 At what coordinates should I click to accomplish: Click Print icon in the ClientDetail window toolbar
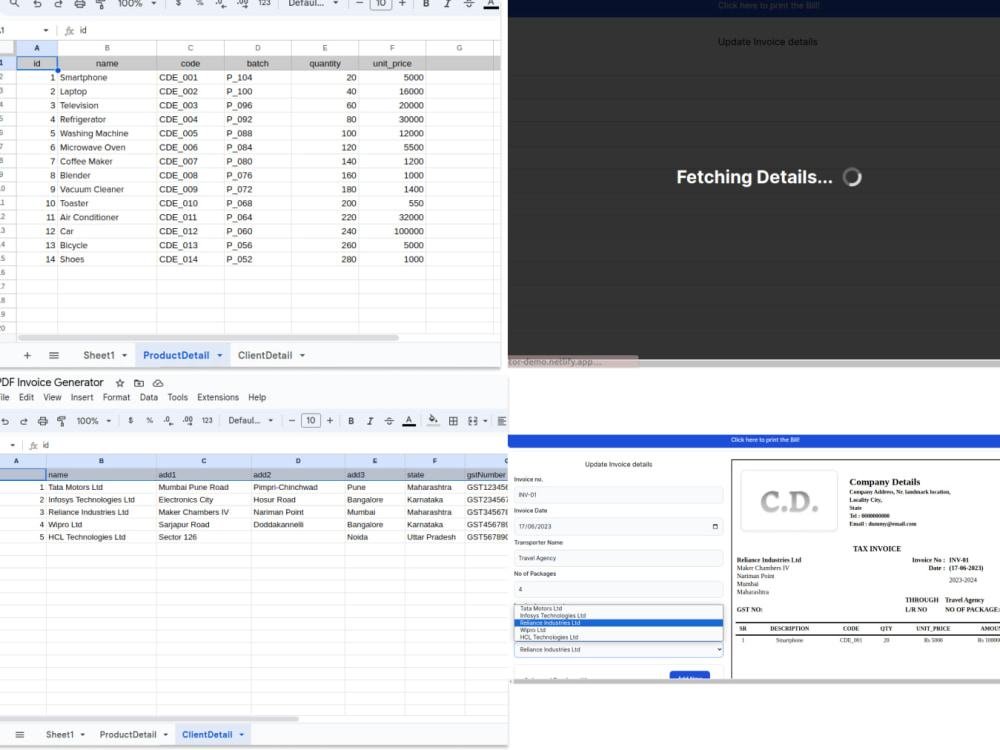[x=43, y=421]
